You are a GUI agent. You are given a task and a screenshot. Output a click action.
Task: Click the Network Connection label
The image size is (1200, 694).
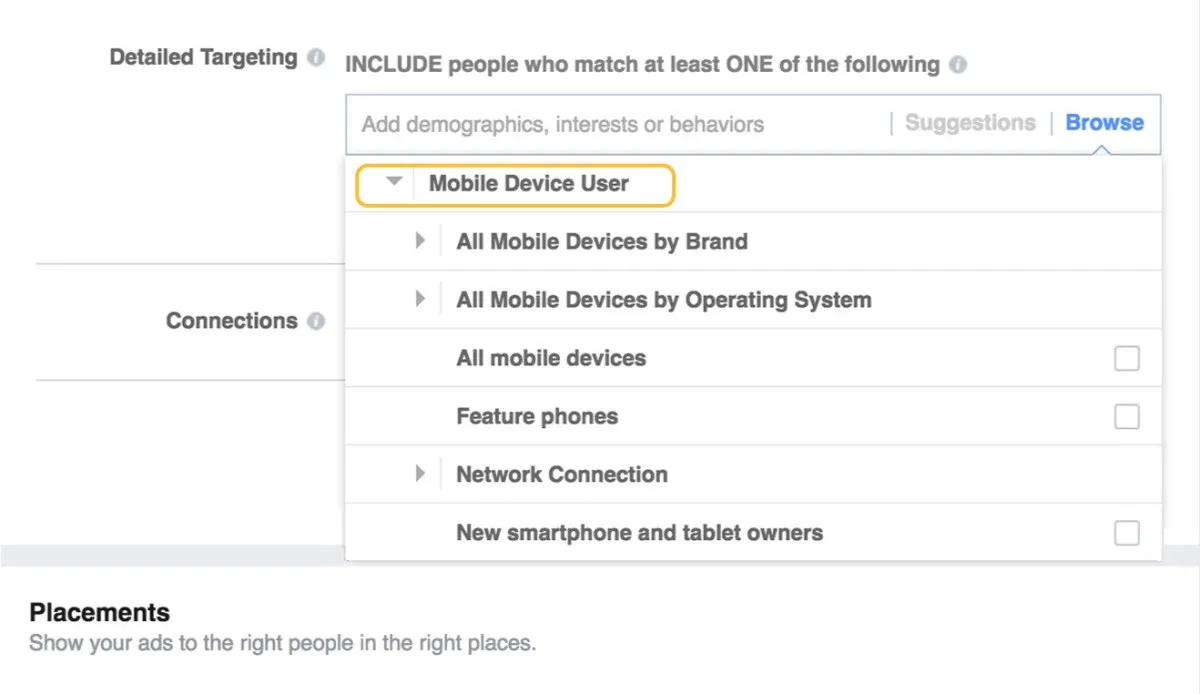(x=562, y=475)
